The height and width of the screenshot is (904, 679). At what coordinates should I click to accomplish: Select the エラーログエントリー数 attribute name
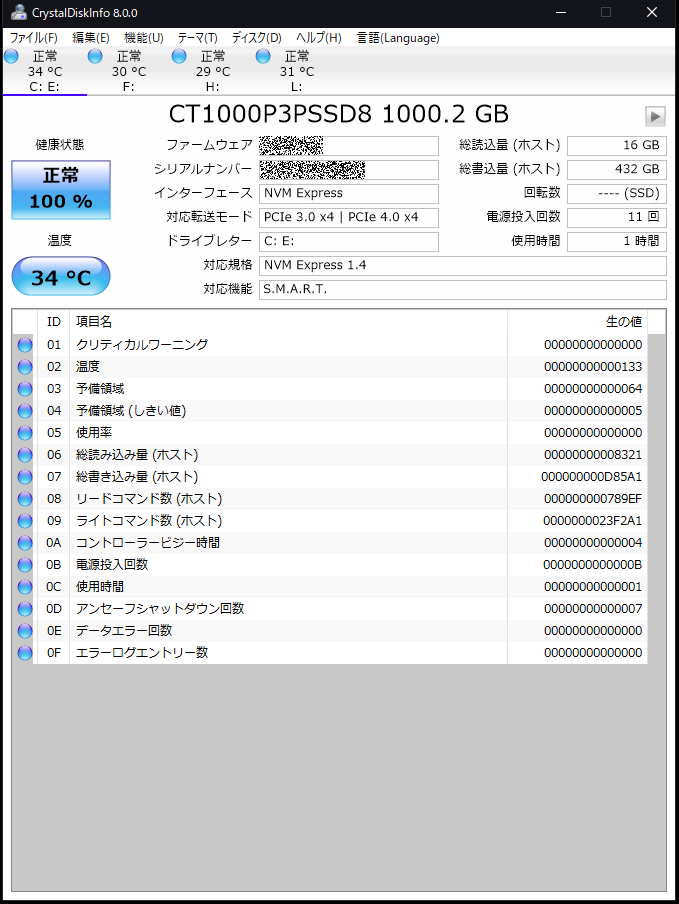tap(142, 653)
